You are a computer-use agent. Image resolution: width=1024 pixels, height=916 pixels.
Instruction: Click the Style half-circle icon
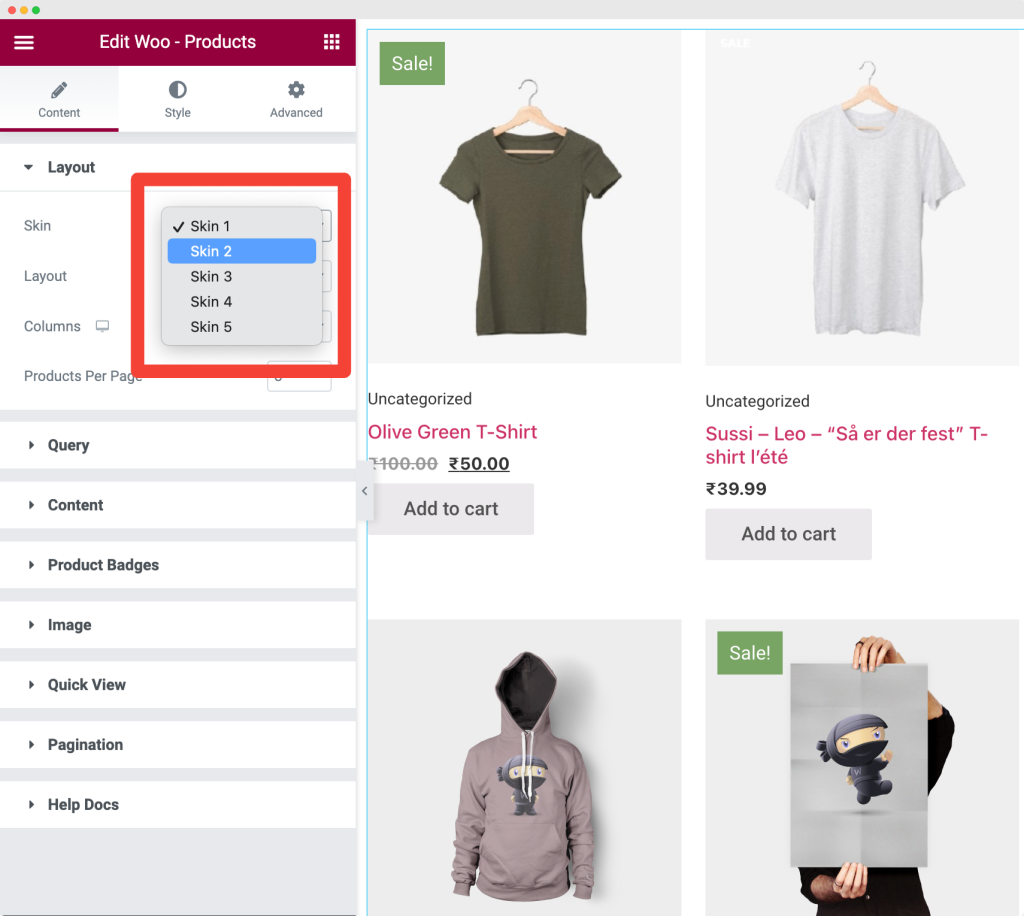tap(178, 89)
